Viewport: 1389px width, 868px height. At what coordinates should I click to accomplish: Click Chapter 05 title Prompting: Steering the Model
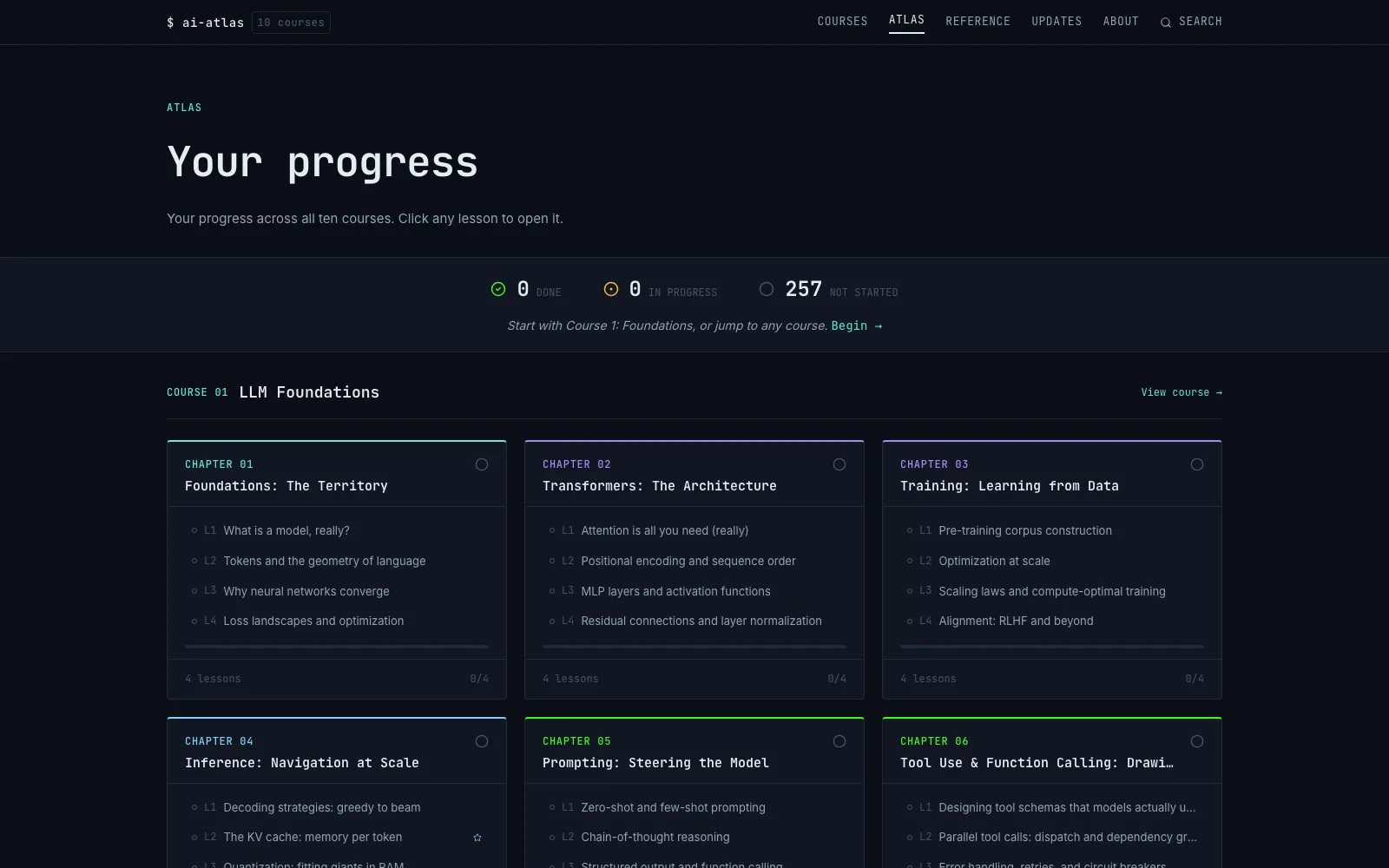pyautogui.click(x=655, y=763)
